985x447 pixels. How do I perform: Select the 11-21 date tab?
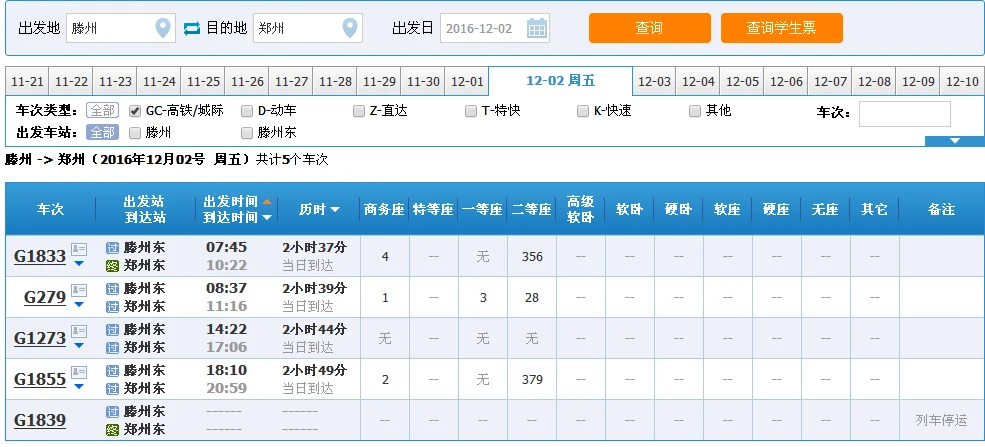[x=28, y=82]
